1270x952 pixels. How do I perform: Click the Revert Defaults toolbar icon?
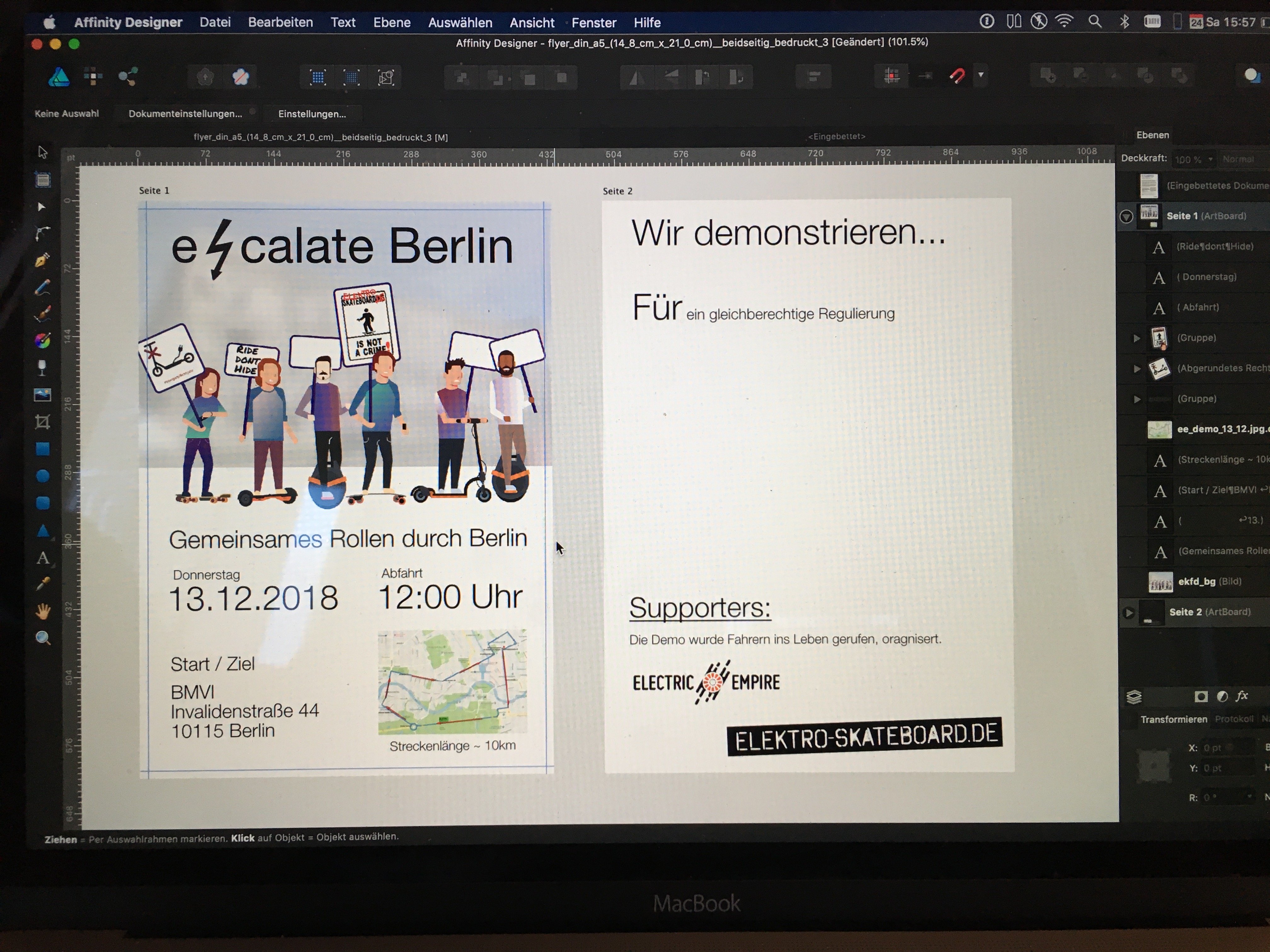240,77
